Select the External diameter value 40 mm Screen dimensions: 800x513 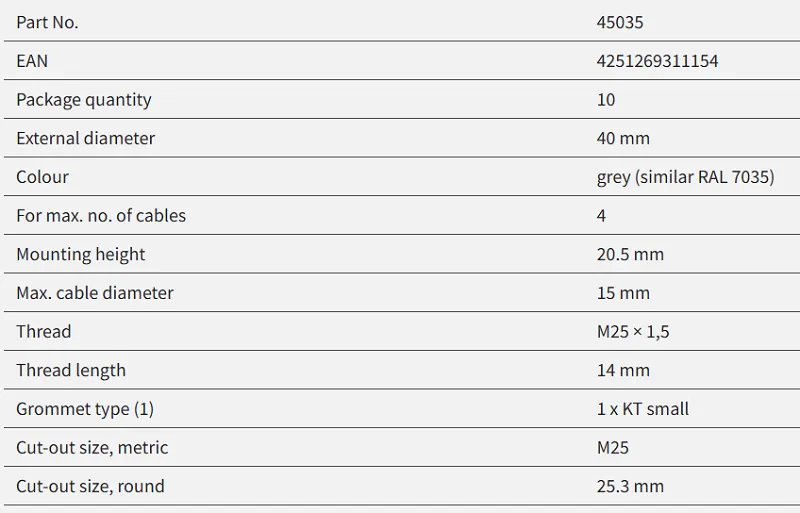[623, 138]
